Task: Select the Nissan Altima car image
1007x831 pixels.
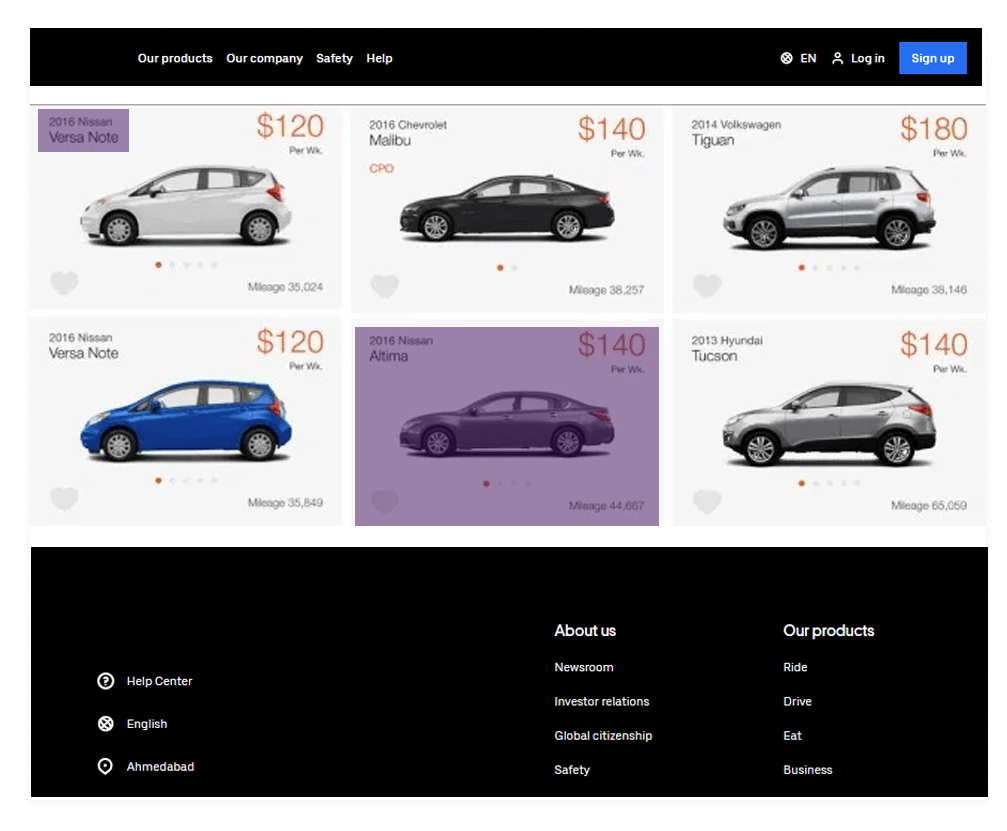Action: tap(507, 423)
